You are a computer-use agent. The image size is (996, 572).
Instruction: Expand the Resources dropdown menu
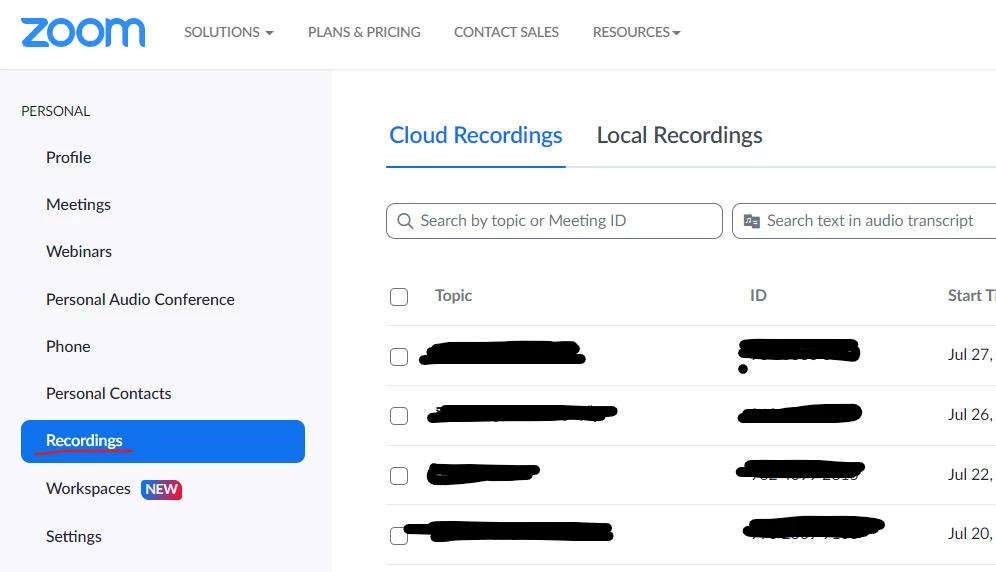pos(636,32)
